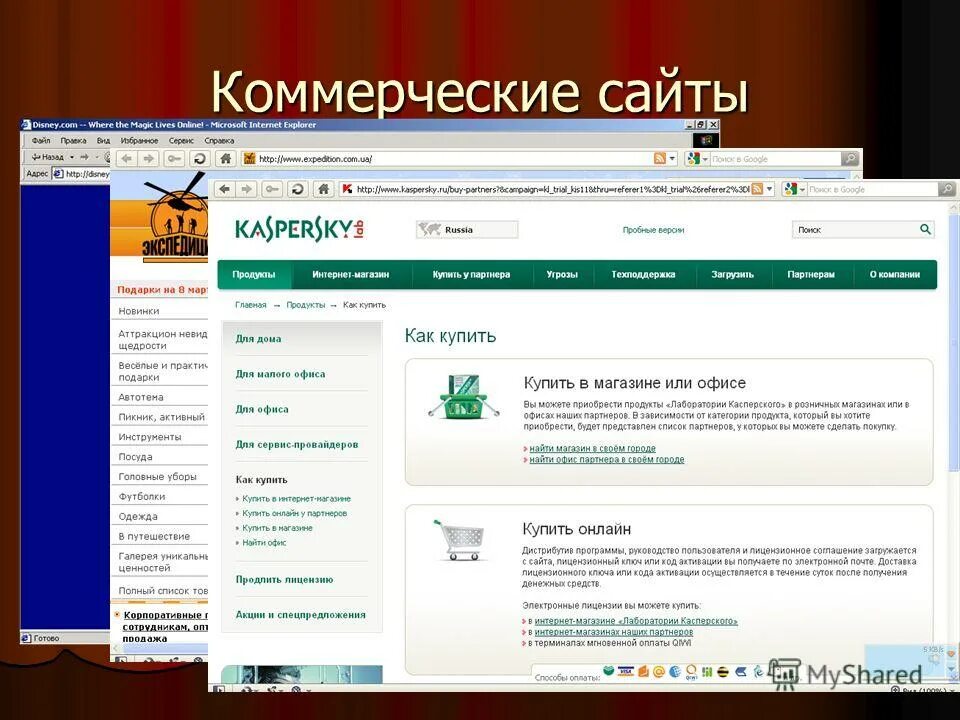Image resolution: width=960 pixels, height=720 pixels.
Task: Click into Kaspersky site Поиск field
Action: coord(855,230)
